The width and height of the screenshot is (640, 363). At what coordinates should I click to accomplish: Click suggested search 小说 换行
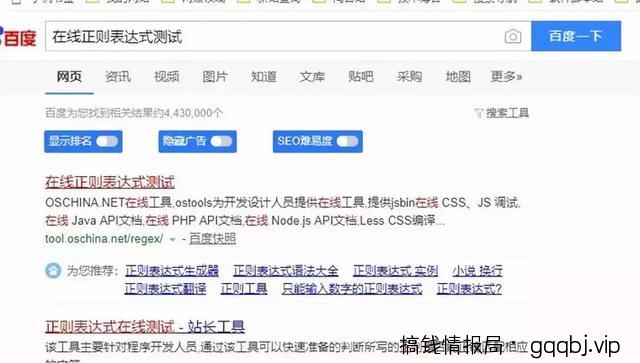tap(477, 270)
